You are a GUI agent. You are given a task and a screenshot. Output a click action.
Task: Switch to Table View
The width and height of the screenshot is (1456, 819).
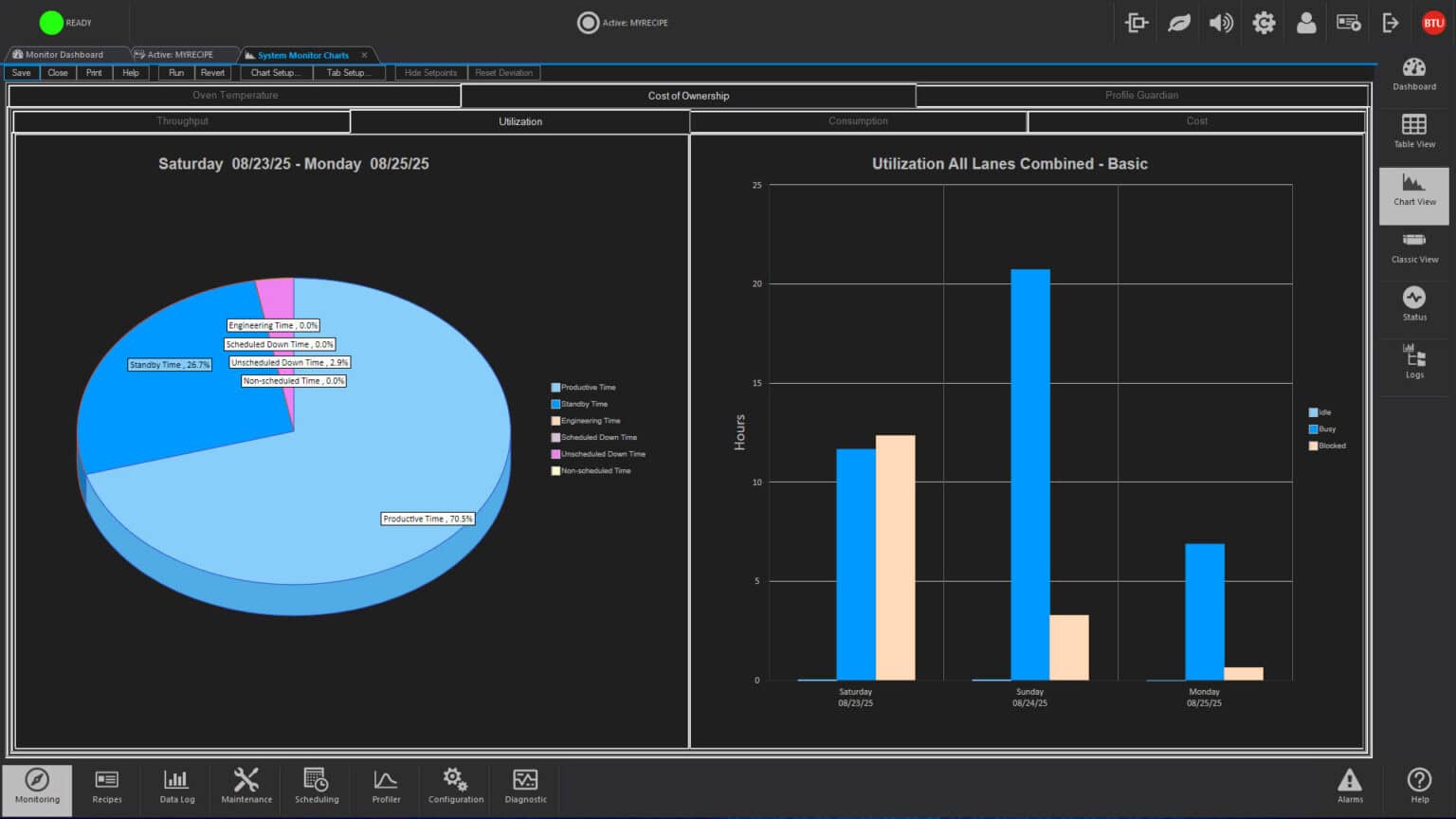pos(1413,131)
